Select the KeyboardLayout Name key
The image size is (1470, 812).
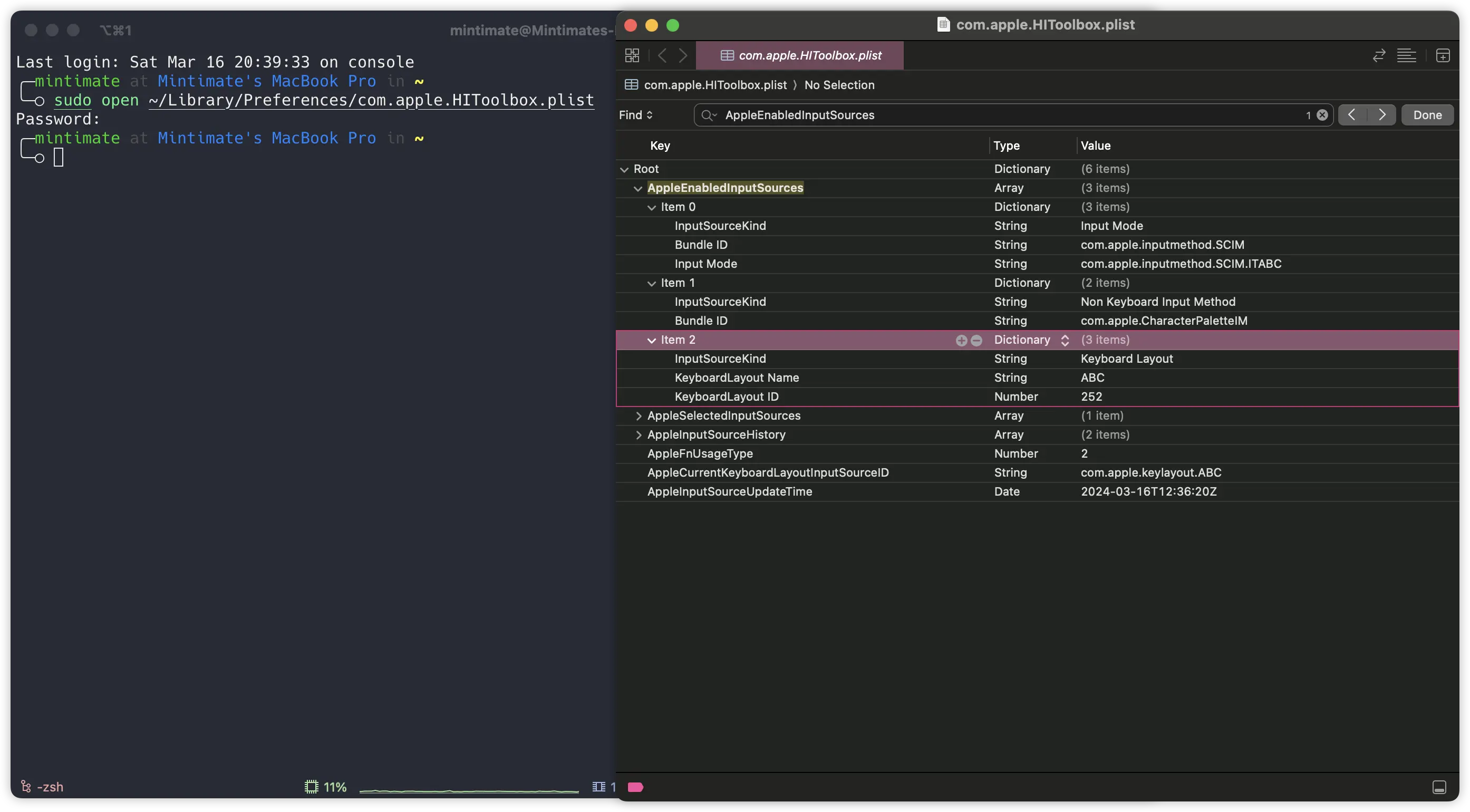click(x=736, y=378)
